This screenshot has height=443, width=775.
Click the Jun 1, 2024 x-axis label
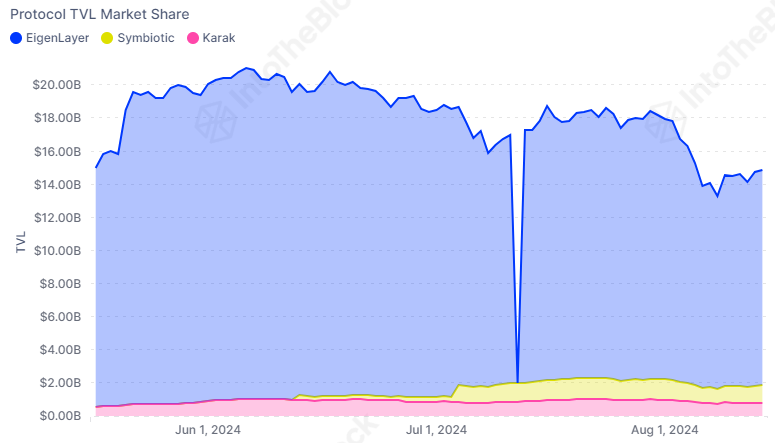tap(207, 431)
